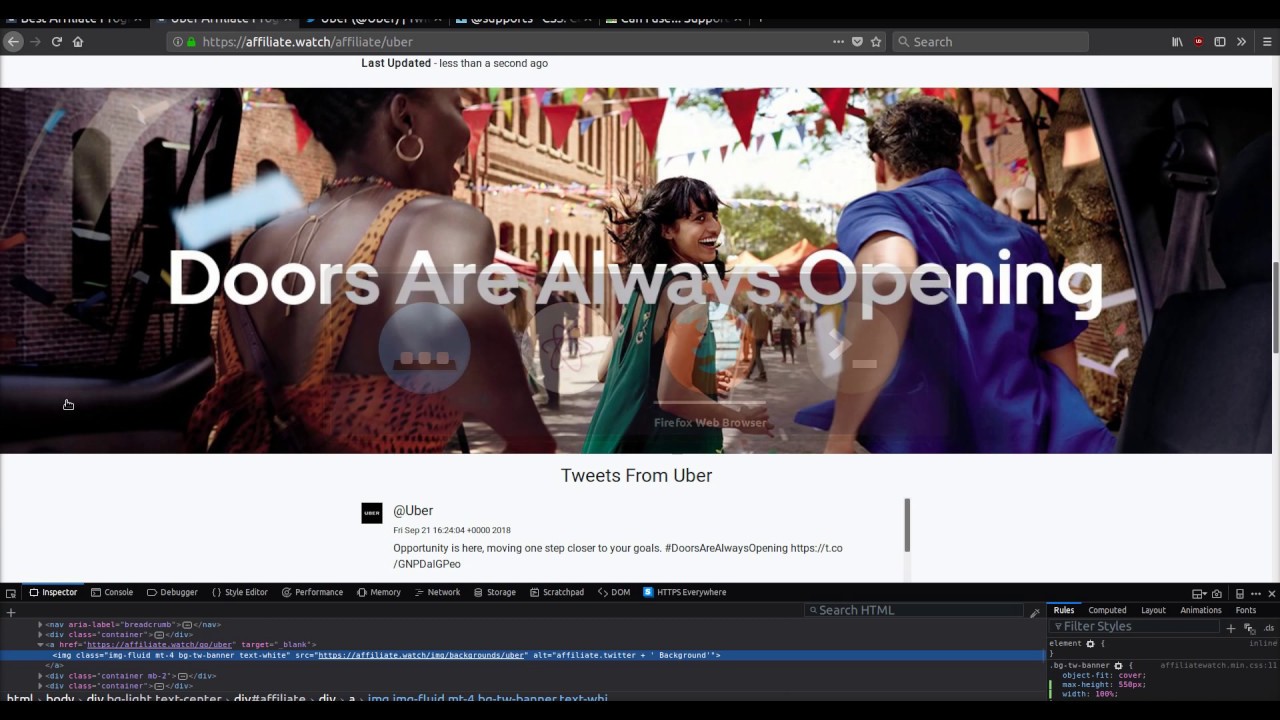1280x720 pixels.
Task: Collapse the anchor href node arrow
Action: coord(41,645)
